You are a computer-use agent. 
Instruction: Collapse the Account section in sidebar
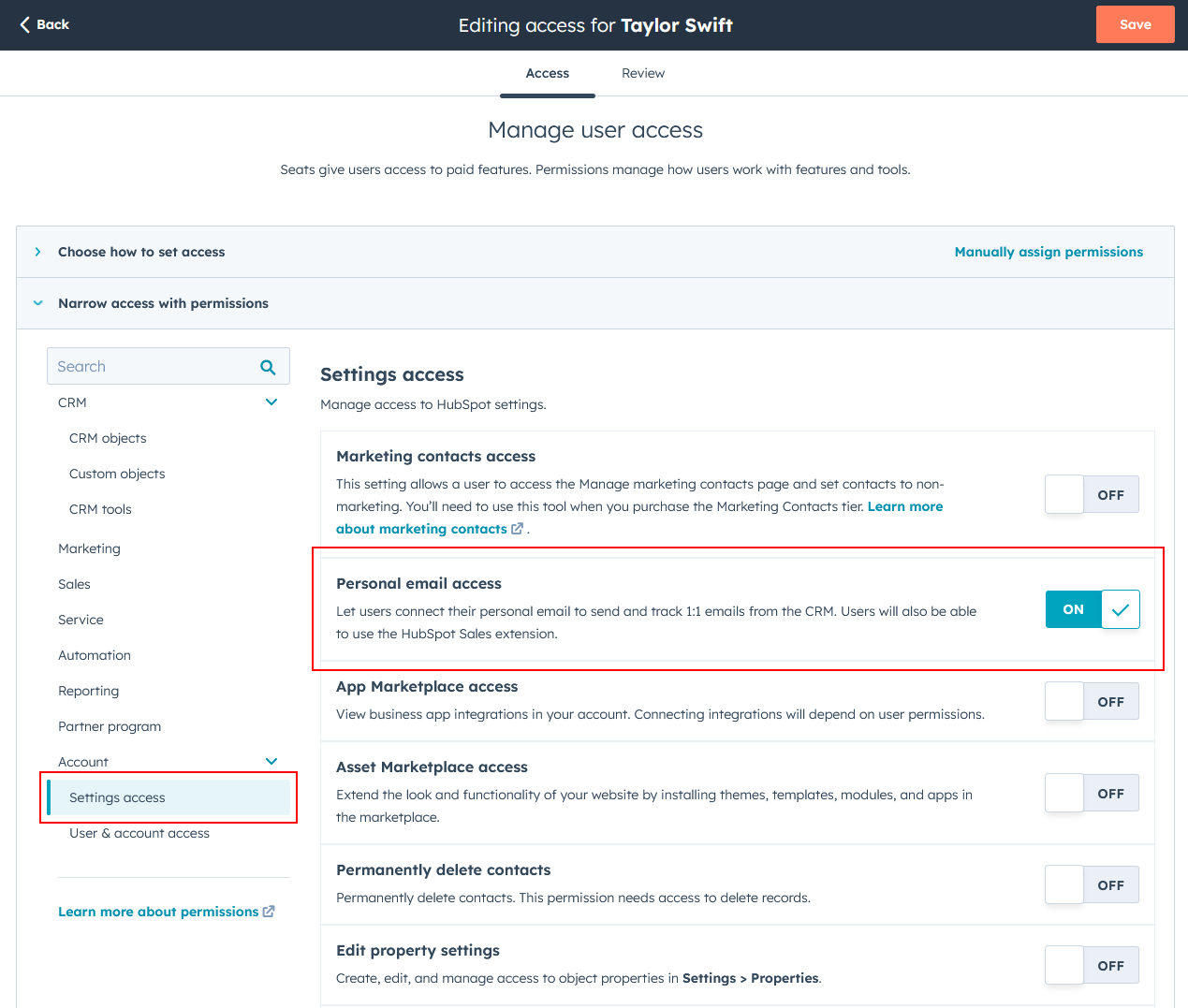click(x=271, y=761)
